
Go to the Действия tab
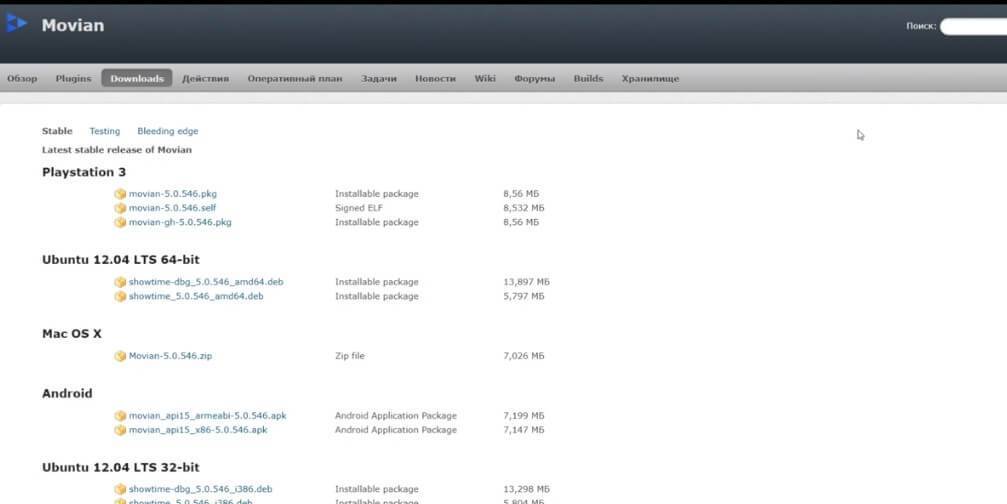point(206,78)
